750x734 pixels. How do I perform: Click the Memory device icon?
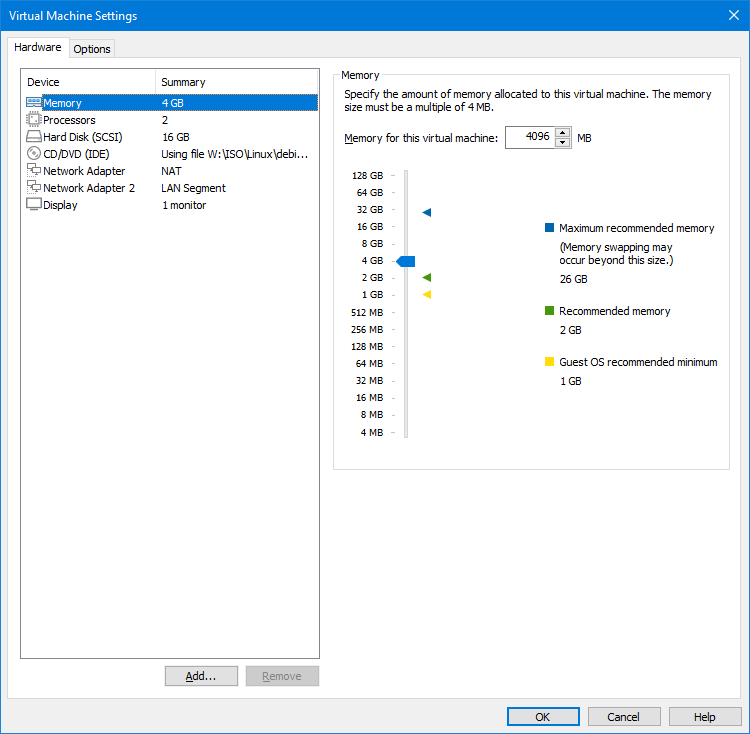pyautogui.click(x=34, y=103)
